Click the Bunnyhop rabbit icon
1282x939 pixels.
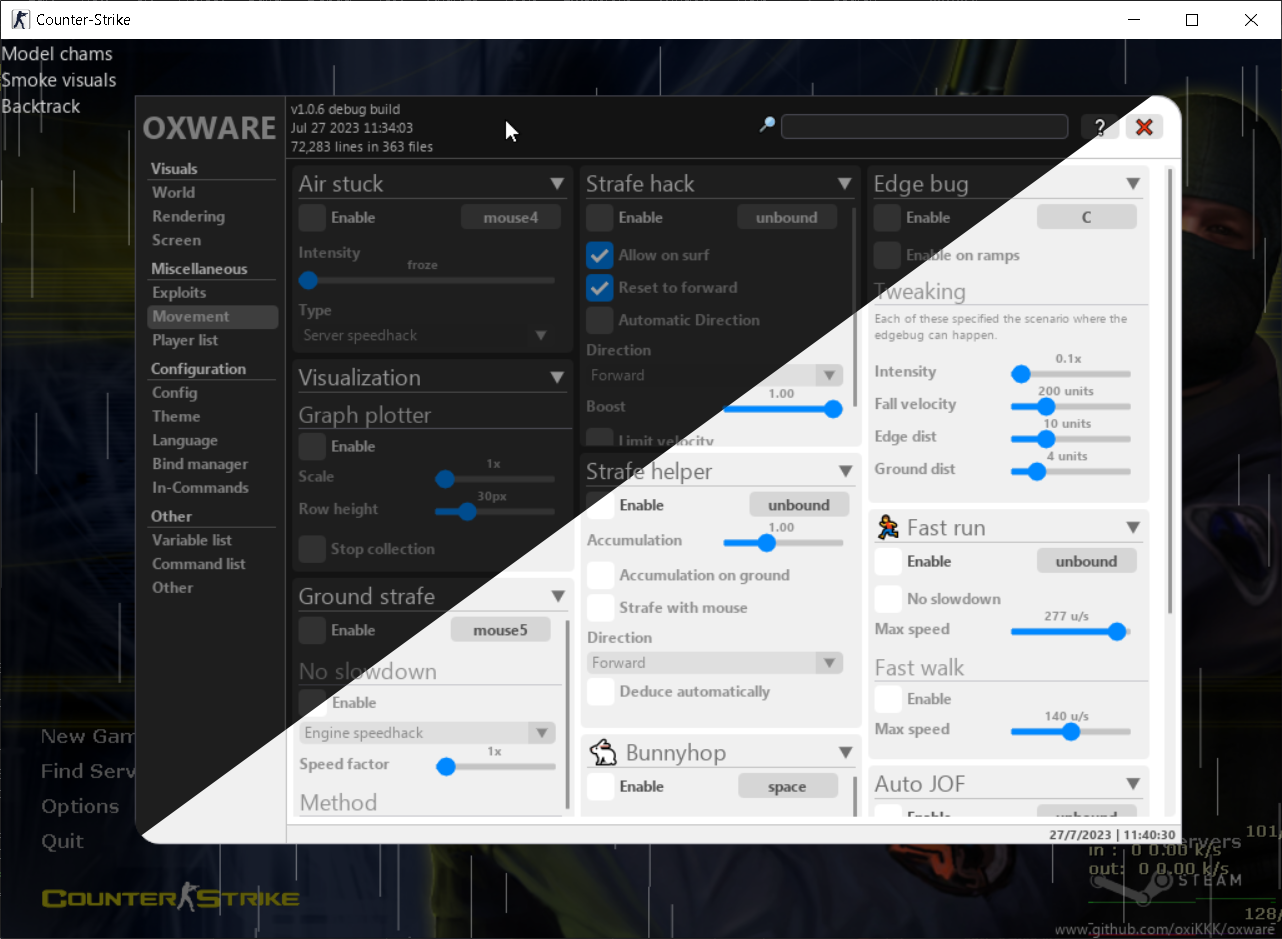tap(602, 752)
